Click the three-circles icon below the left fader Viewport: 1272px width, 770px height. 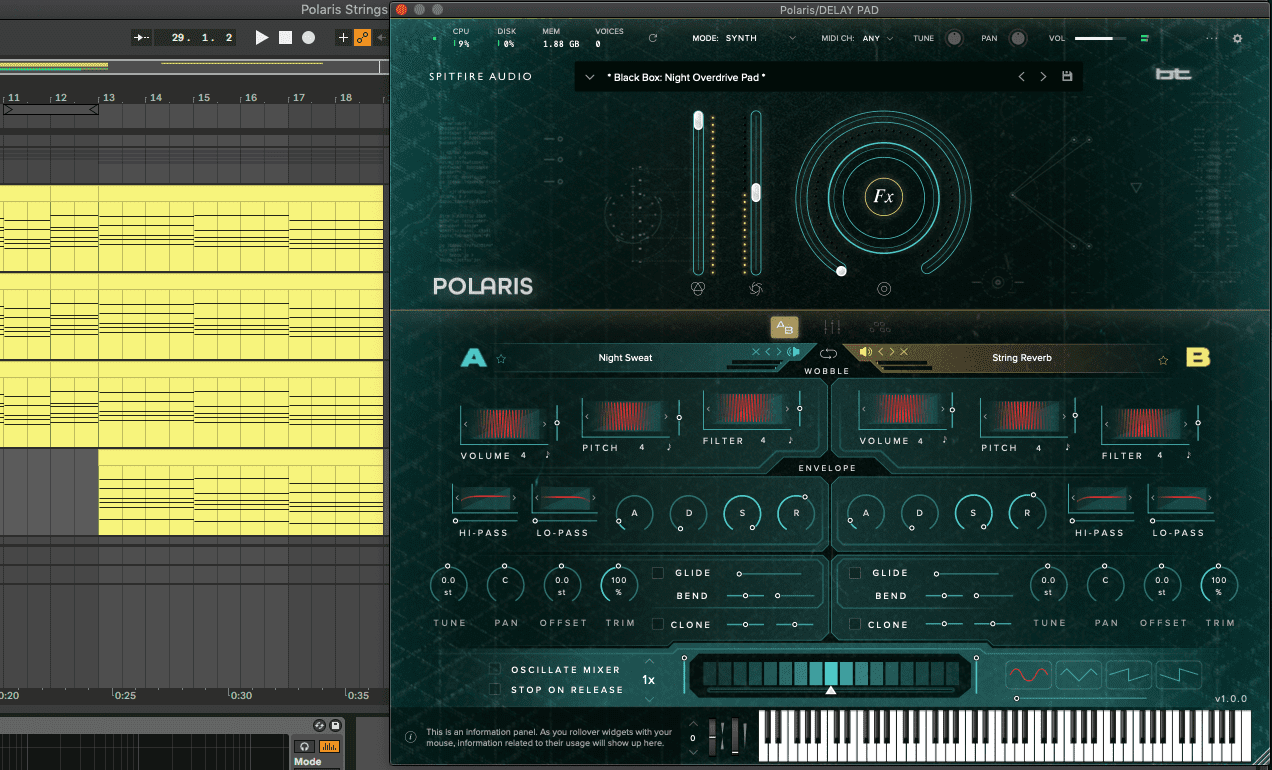click(698, 289)
